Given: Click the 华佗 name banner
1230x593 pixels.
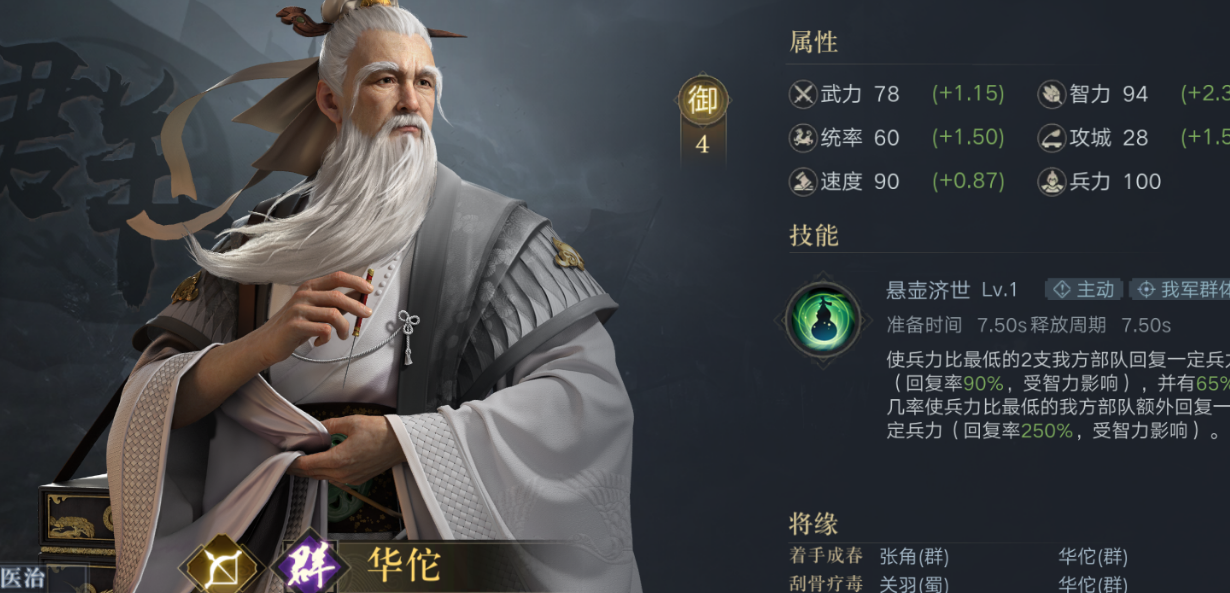Looking at the screenshot, I should click(404, 566).
